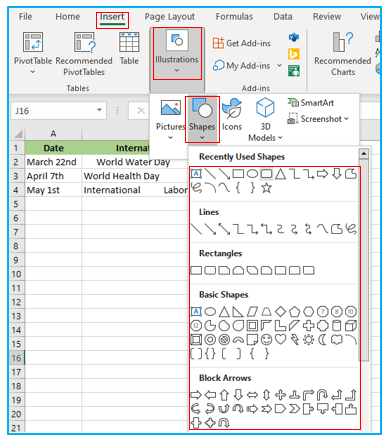Go to the Data tab
Image resolution: width=389 pixels, height=442 pixels.
tap(283, 16)
